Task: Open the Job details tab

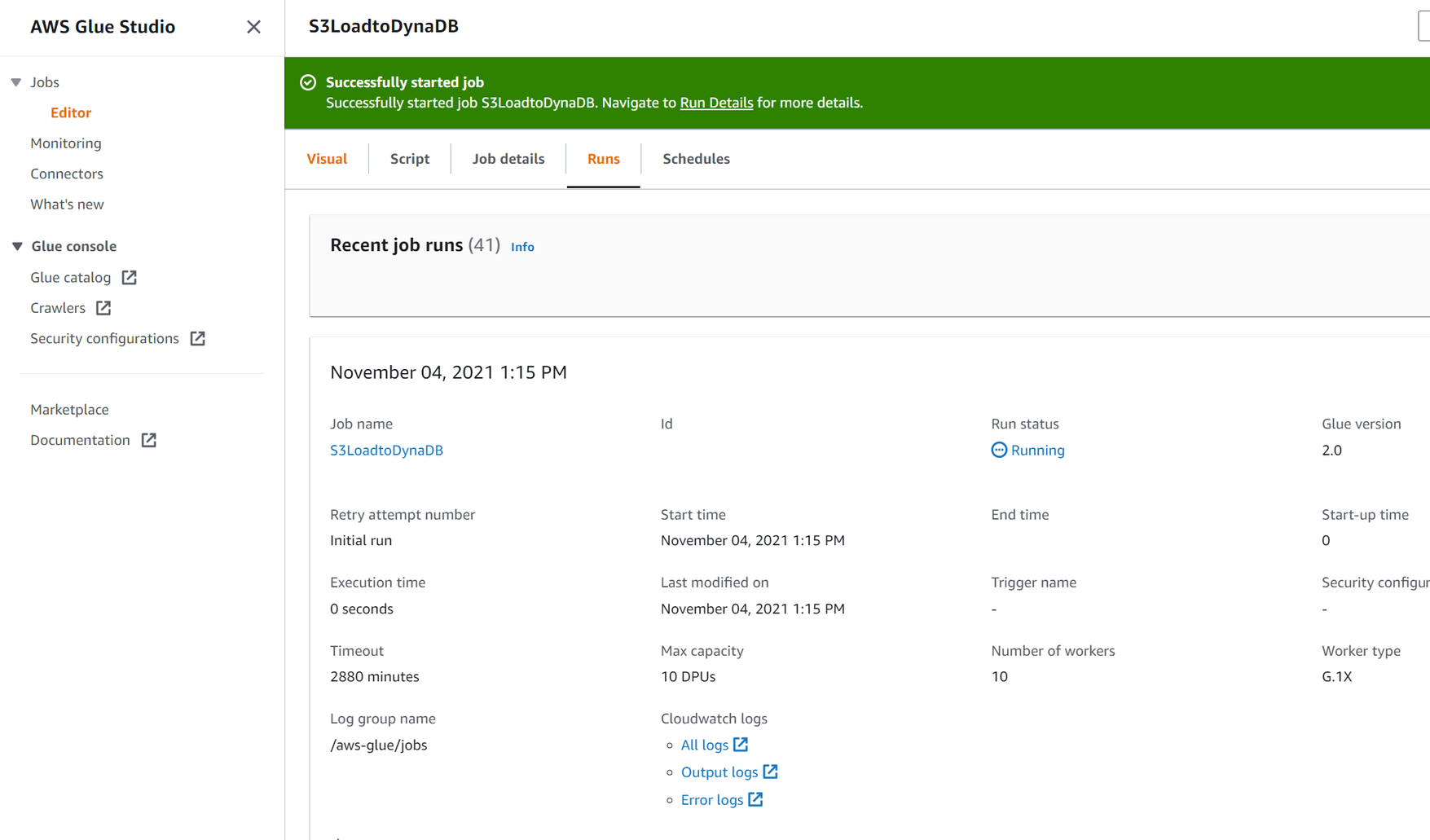Action: point(508,158)
